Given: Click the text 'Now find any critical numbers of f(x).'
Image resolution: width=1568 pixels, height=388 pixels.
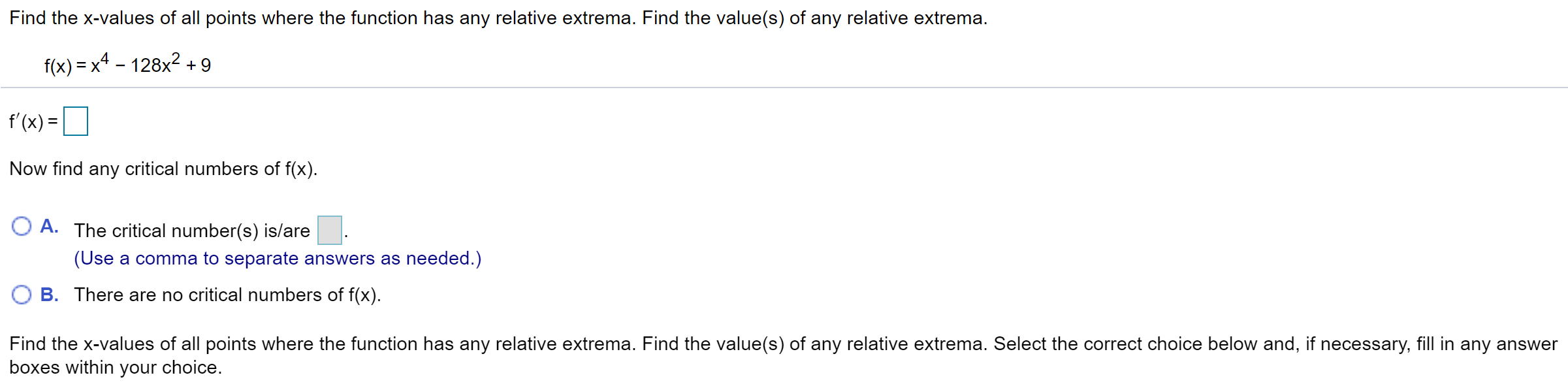Looking at the screenshot, I should point(163,169).
